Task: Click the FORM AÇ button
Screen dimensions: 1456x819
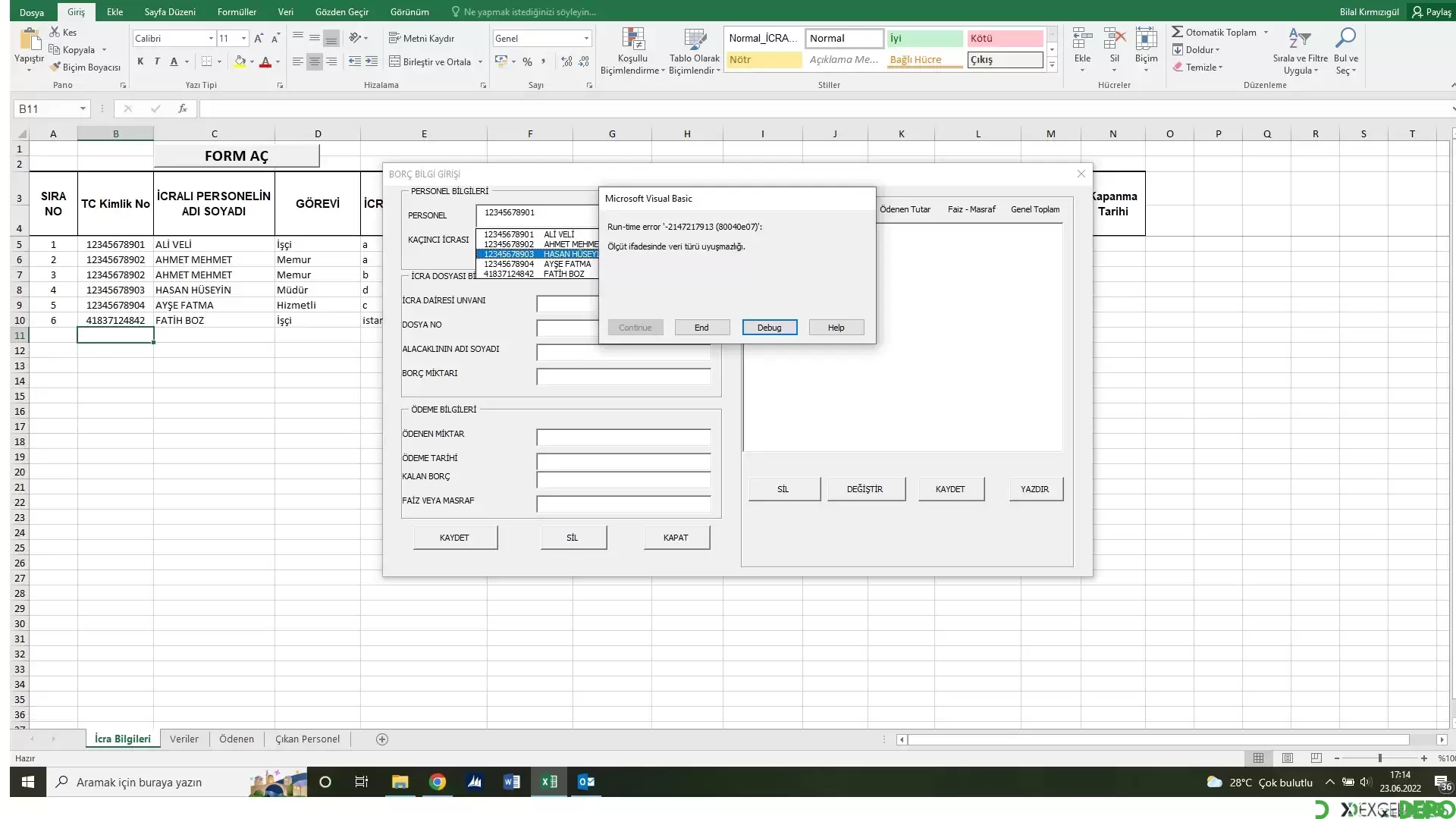Action: click(237, 156)
